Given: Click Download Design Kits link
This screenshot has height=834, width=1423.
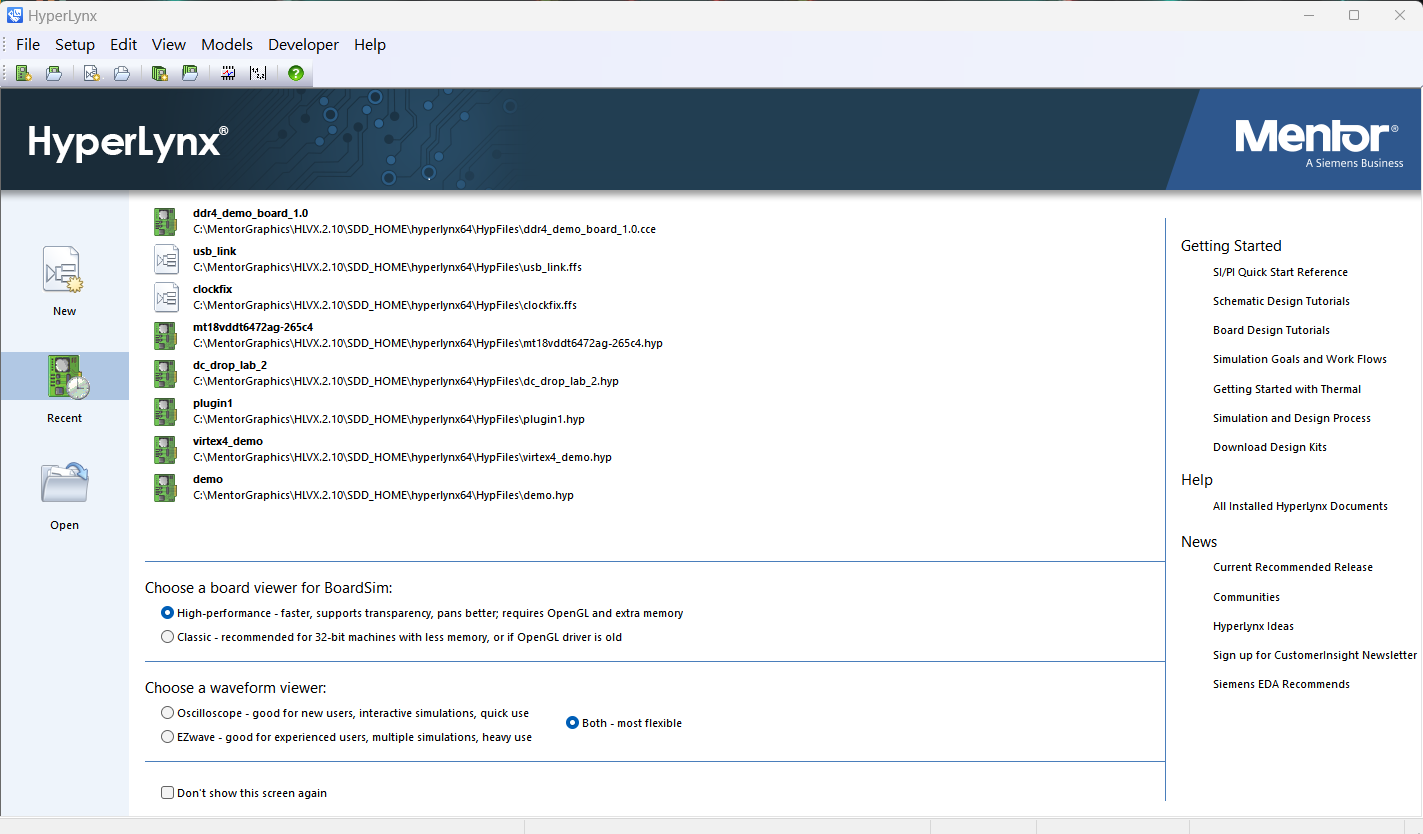Looking at the screenshot, I should pyautogui.click(x=1270, y=447).
